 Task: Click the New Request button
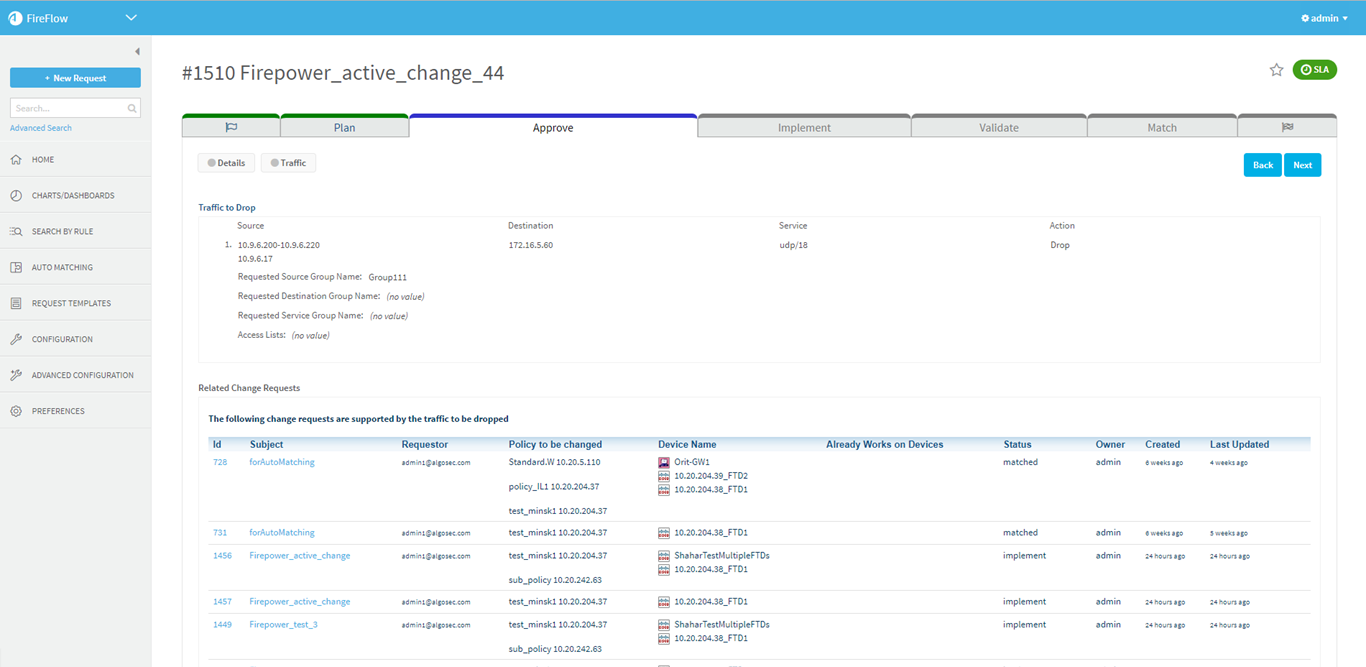tap(75, 78)
